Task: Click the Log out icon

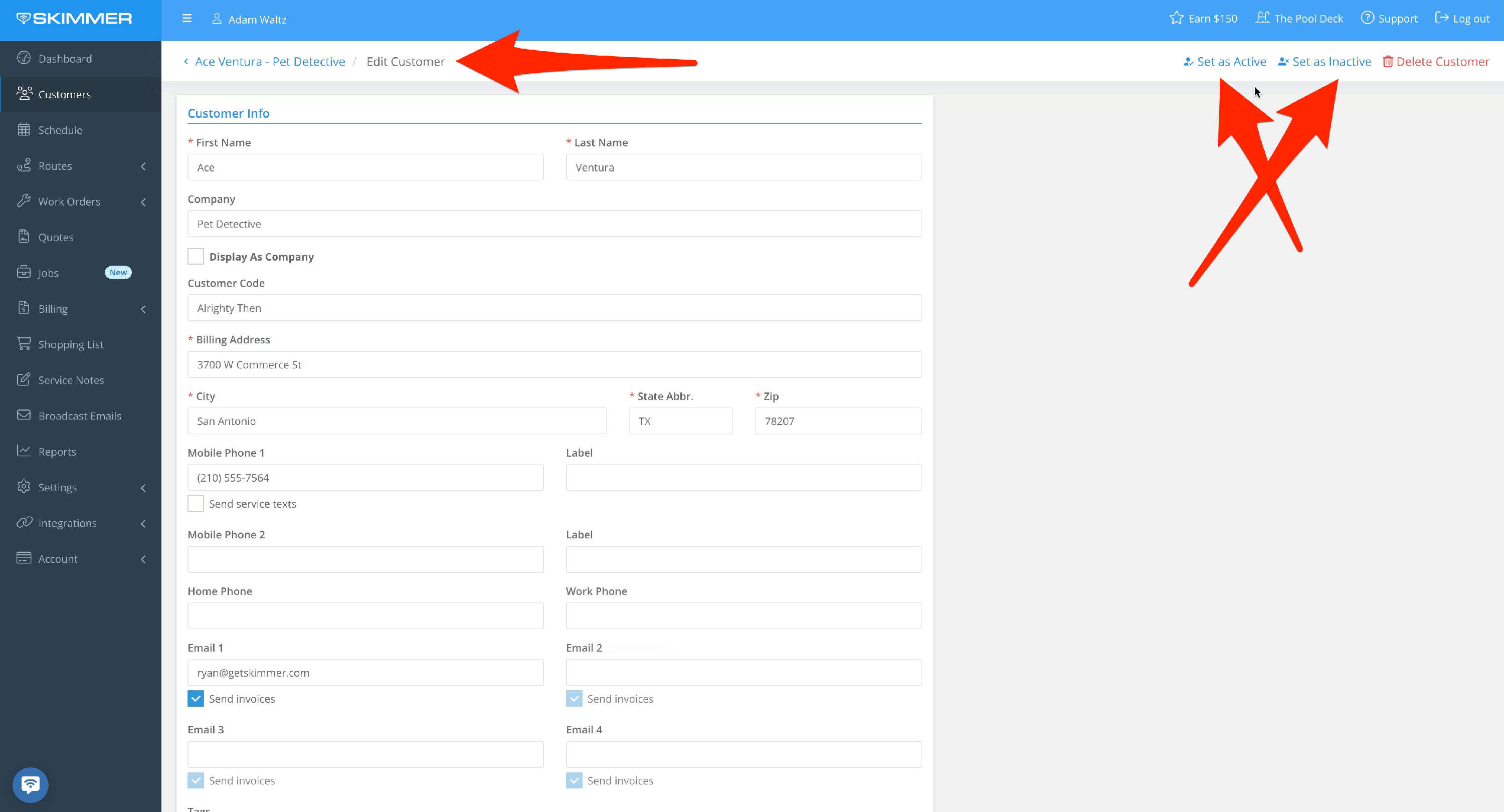Action: click(1441, 18)
